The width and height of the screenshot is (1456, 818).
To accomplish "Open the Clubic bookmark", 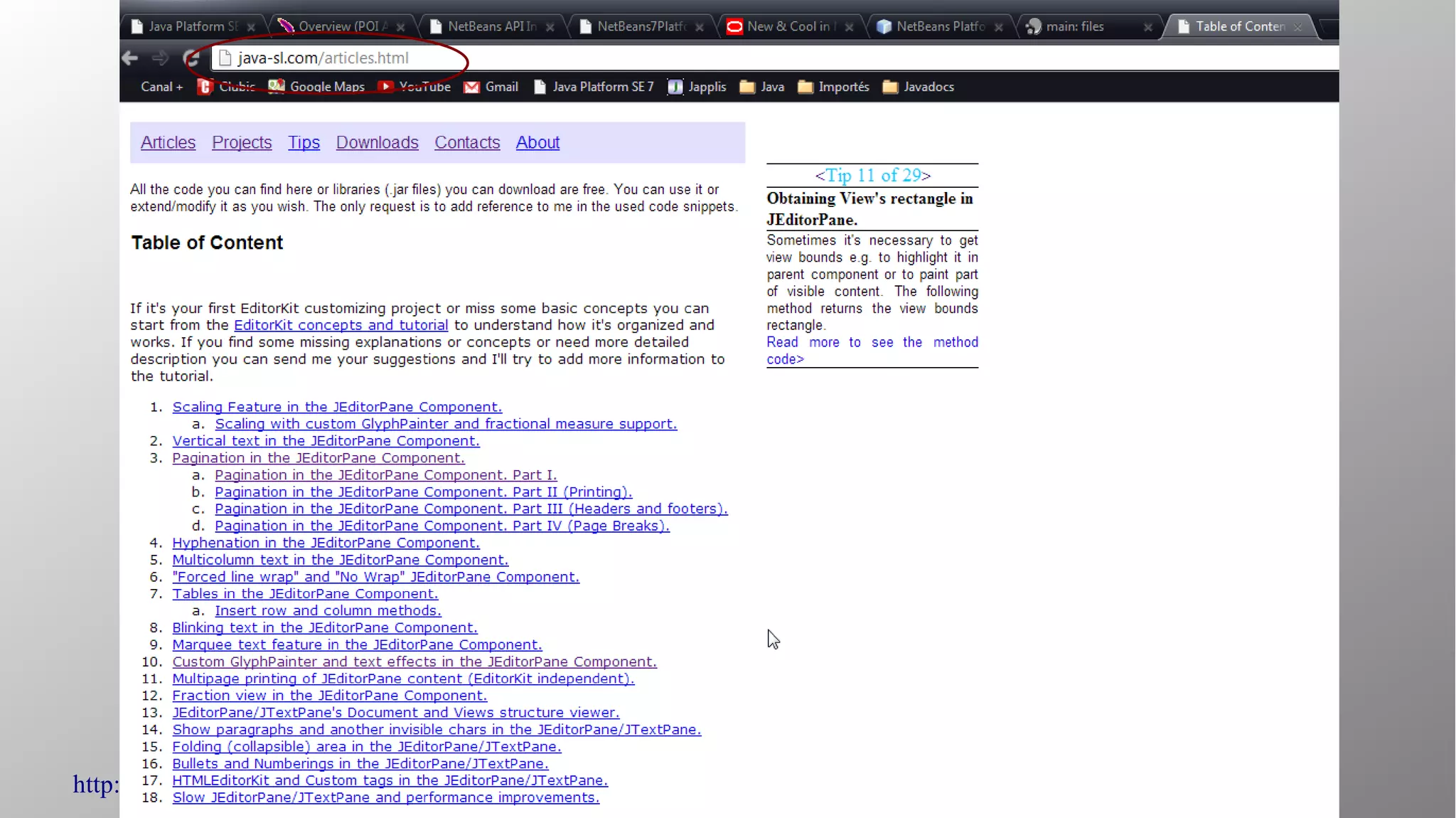I will tap(226, 87).
